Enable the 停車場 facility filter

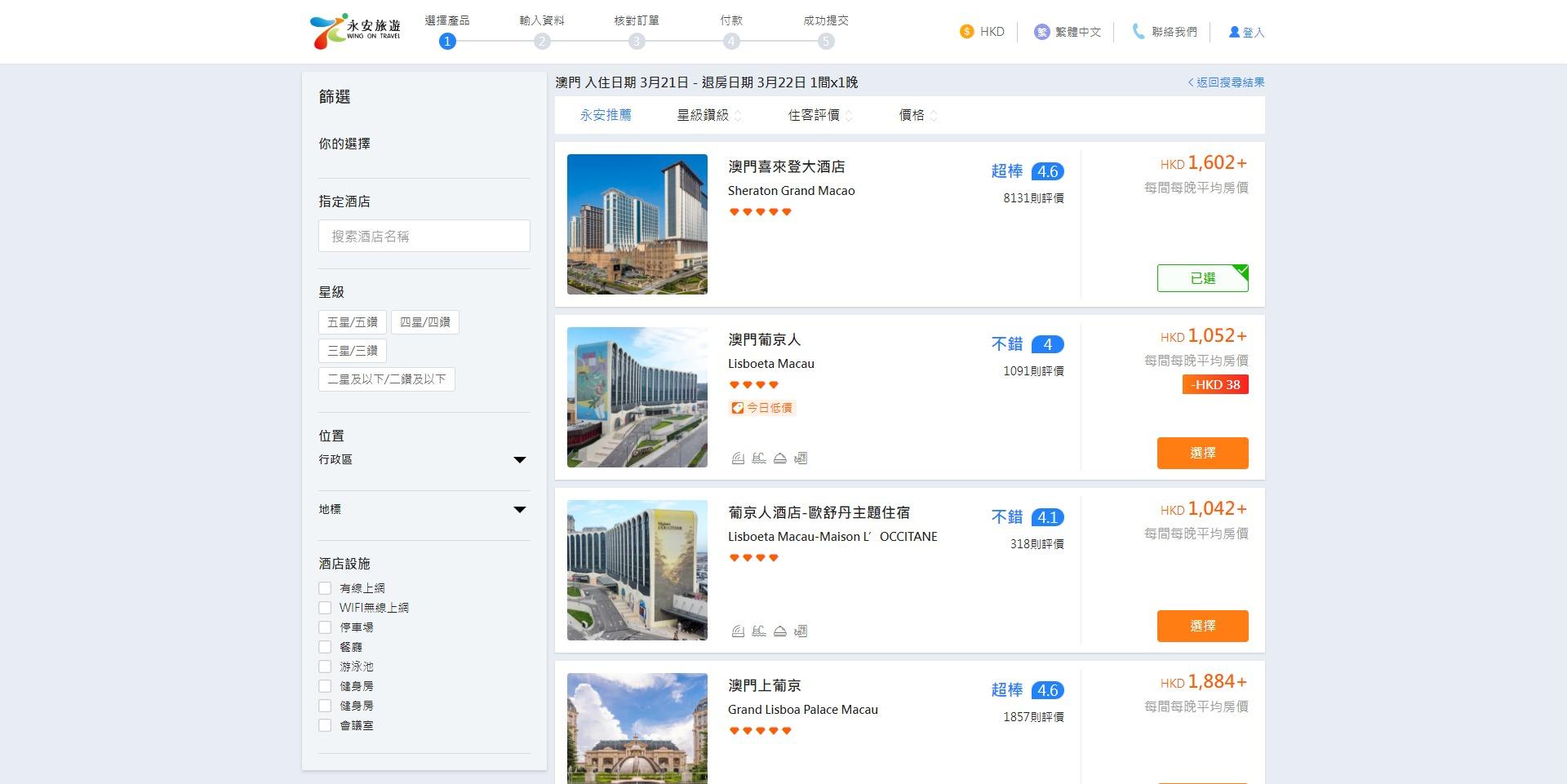[326, 627]
